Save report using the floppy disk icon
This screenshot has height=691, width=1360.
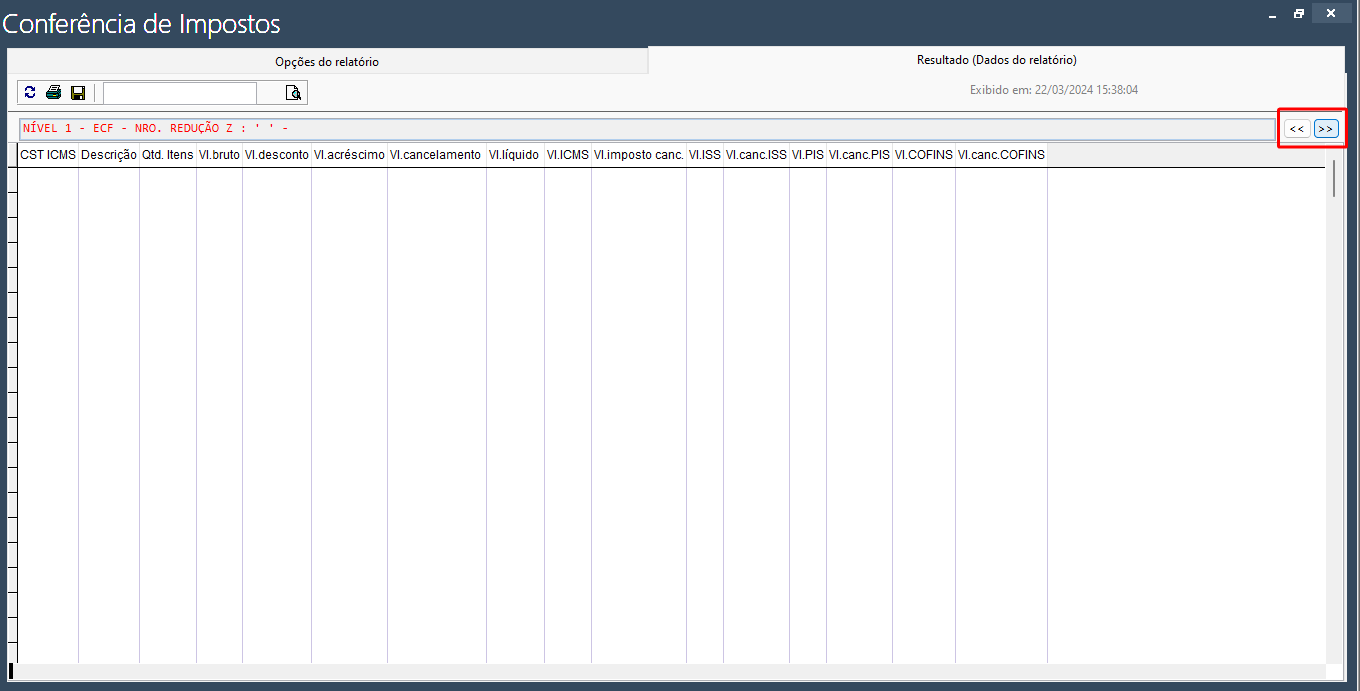point(78,93)
